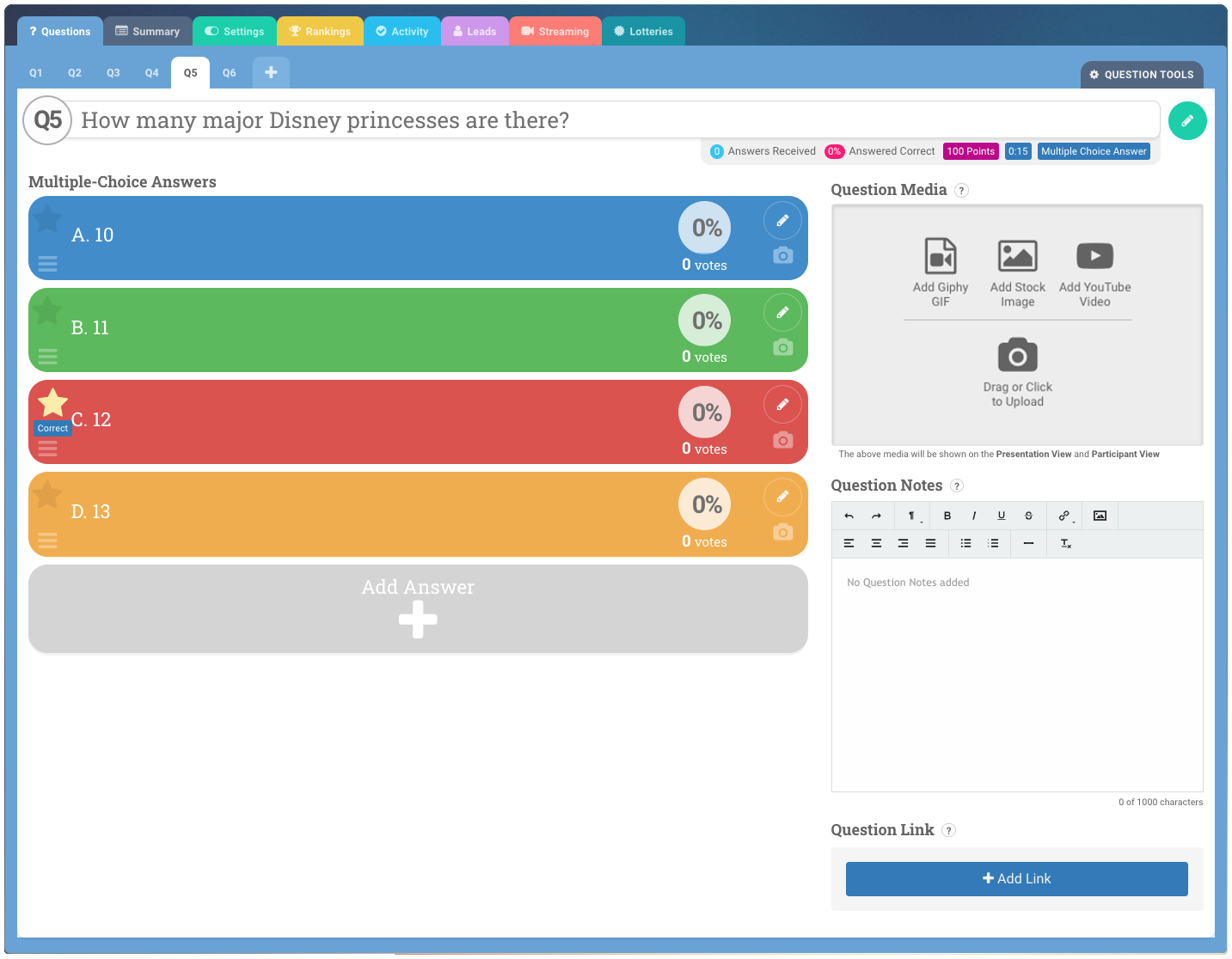Open the Lotteries tab
1232x959 pixels.
click(643, 32)
